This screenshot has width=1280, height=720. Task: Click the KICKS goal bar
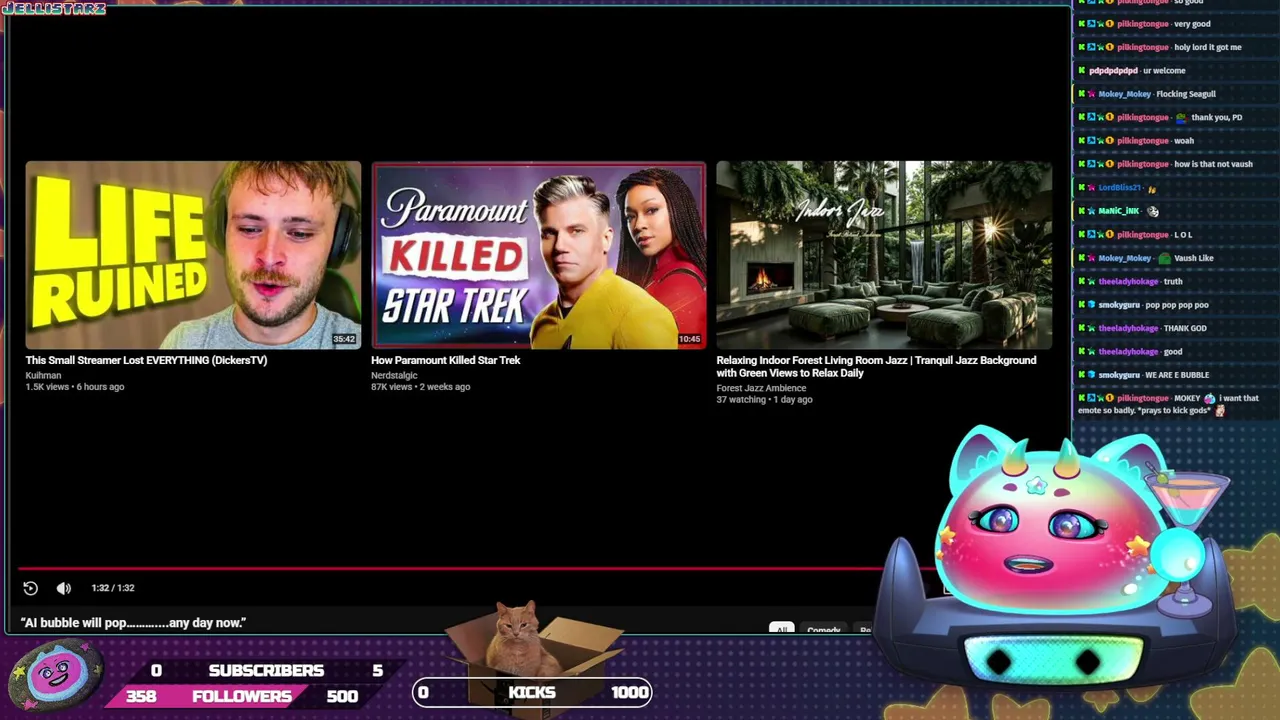pos(532,692)
